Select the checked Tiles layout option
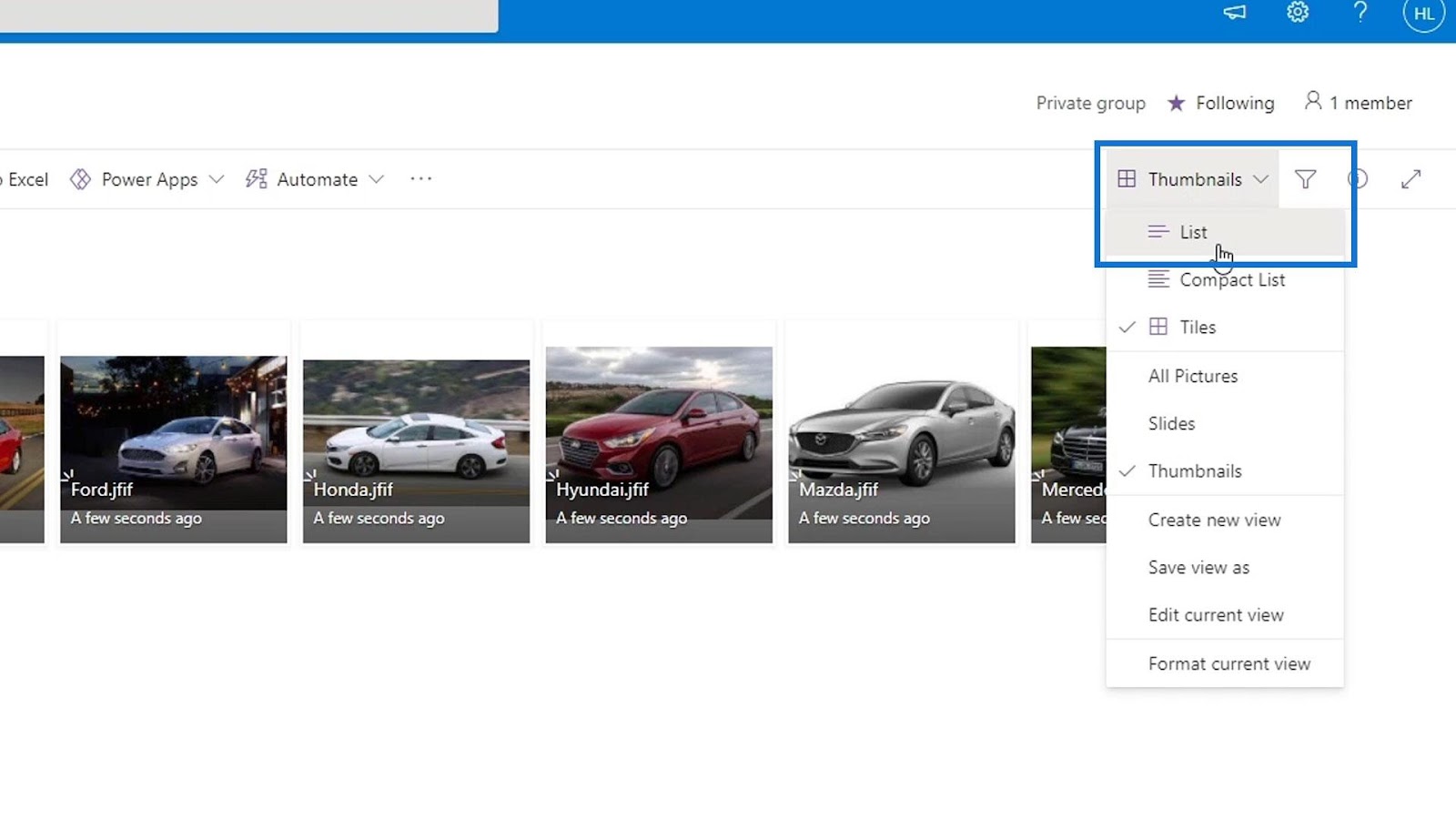Screen dimensions: 1456x819 pyautogui.click(x=1197, y=328)
